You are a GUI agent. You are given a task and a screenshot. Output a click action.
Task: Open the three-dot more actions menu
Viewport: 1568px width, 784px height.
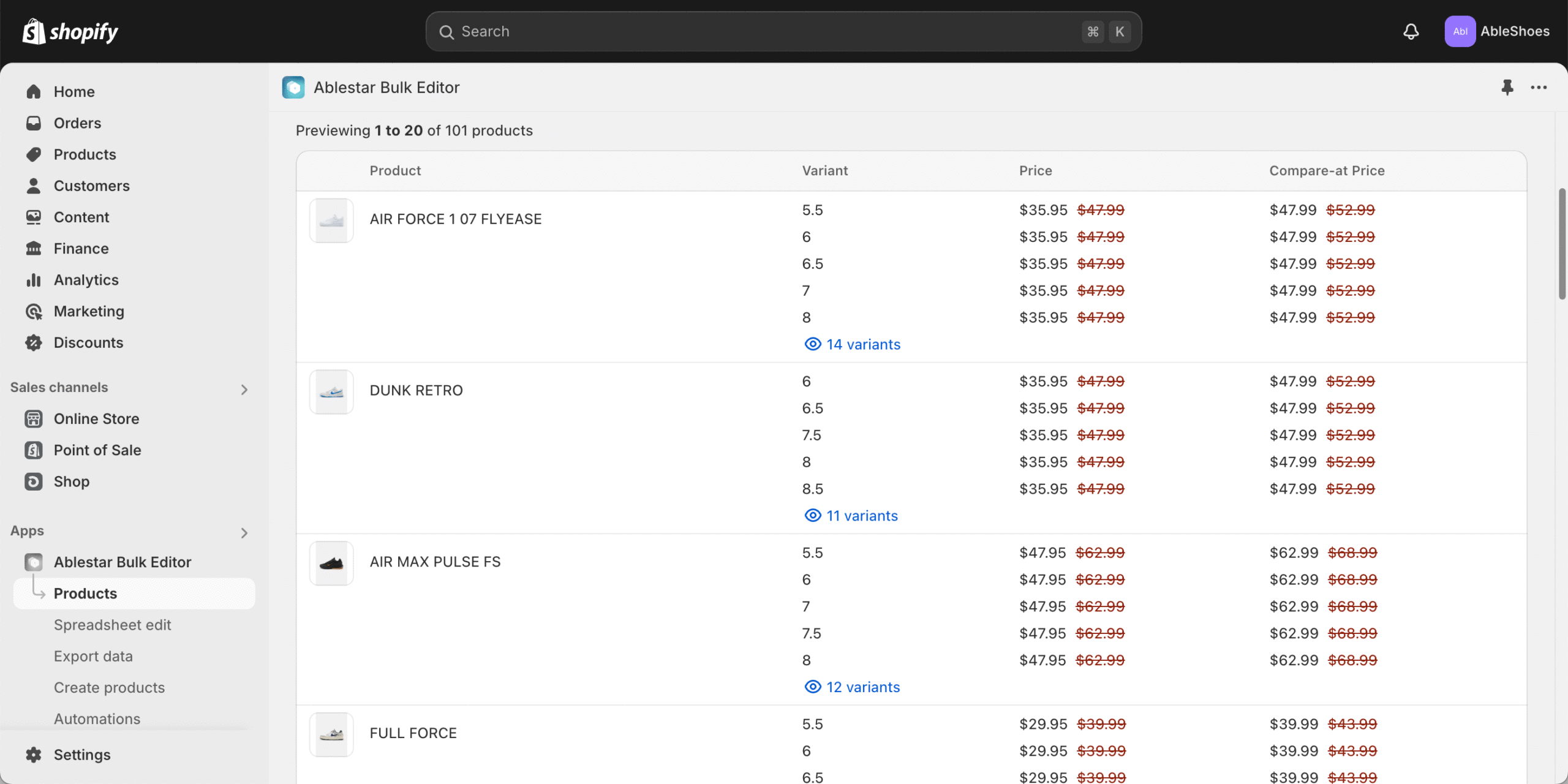click(1539, 88)
